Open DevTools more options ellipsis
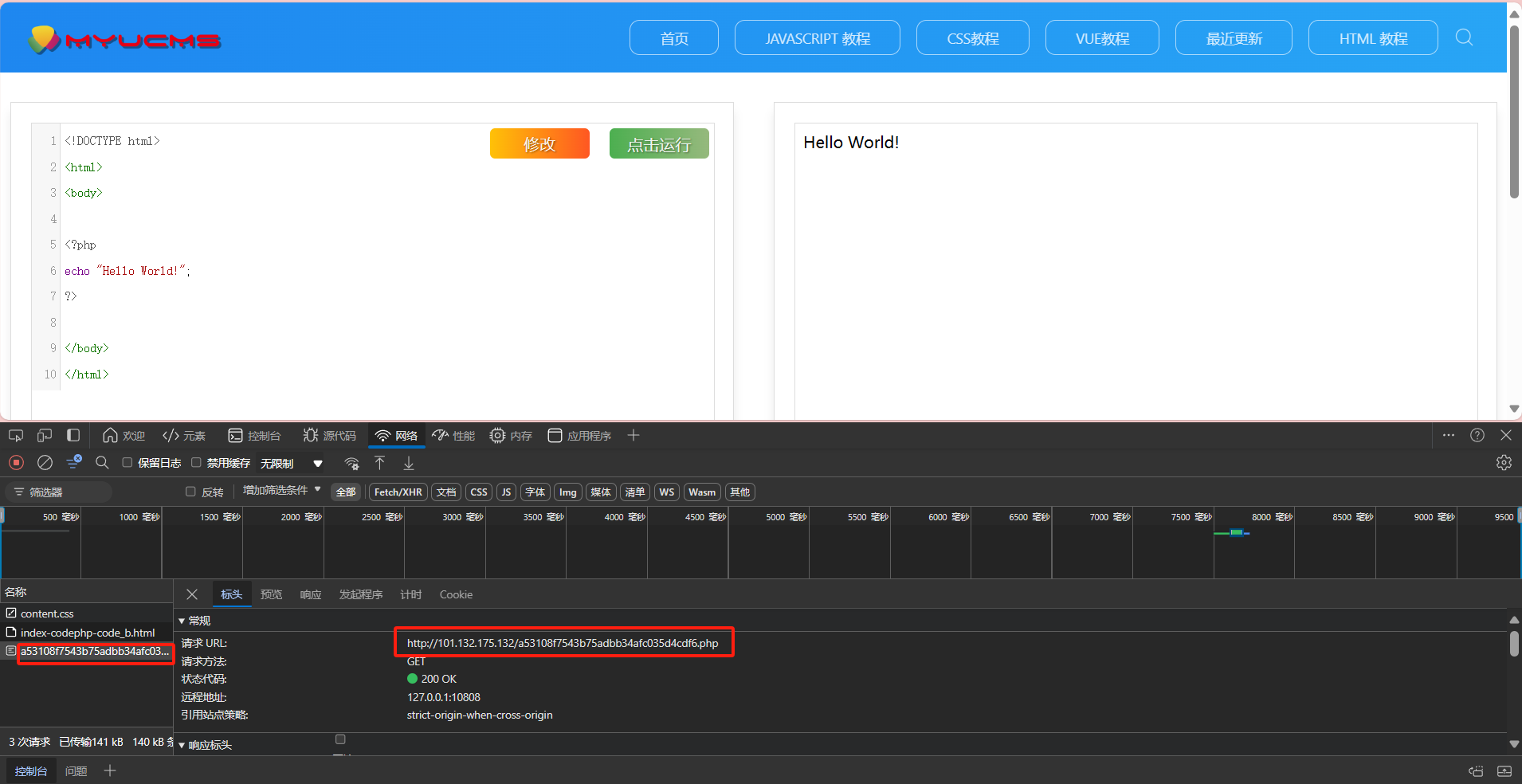Image resolution: width=1522 pixels, height=784 pixels. pyautogui.click(x=1449, y=435)
